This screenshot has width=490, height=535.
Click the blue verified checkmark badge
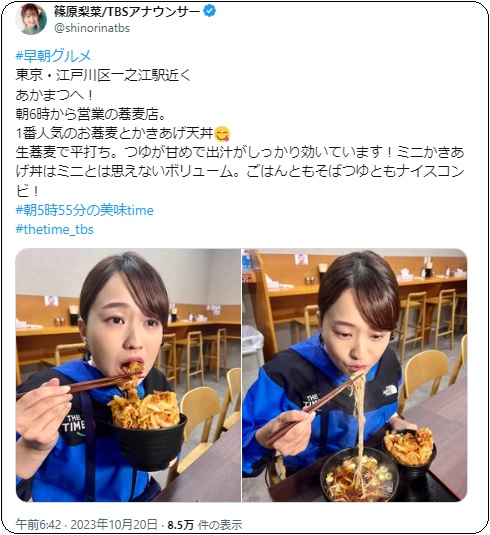[209, 11]
